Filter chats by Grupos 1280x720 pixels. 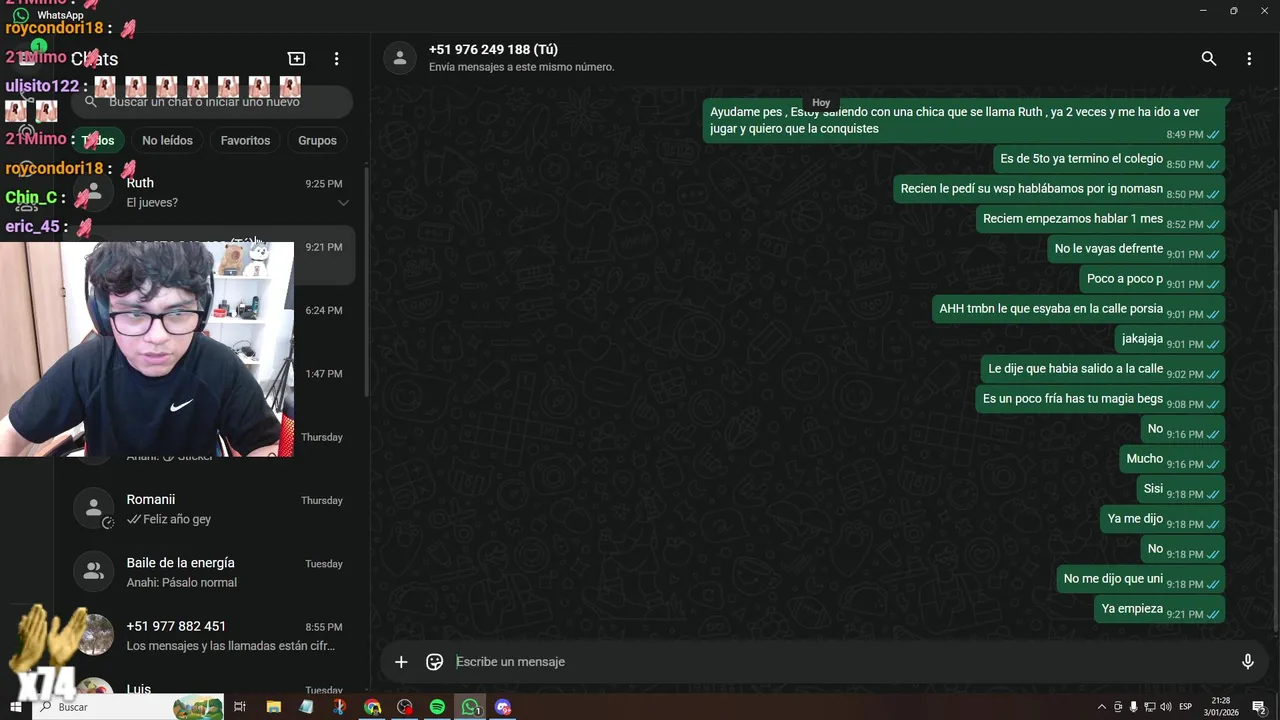pos(317,140)
